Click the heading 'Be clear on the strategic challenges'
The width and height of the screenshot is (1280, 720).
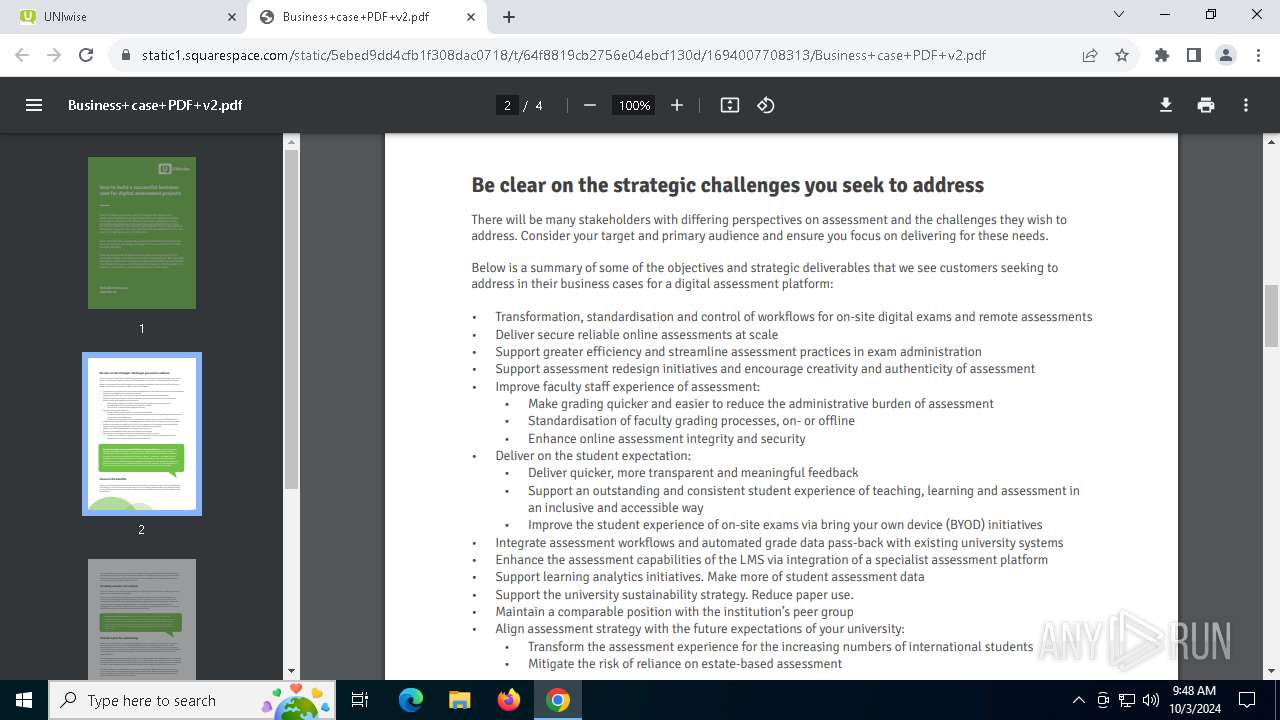tap(728, 185)
